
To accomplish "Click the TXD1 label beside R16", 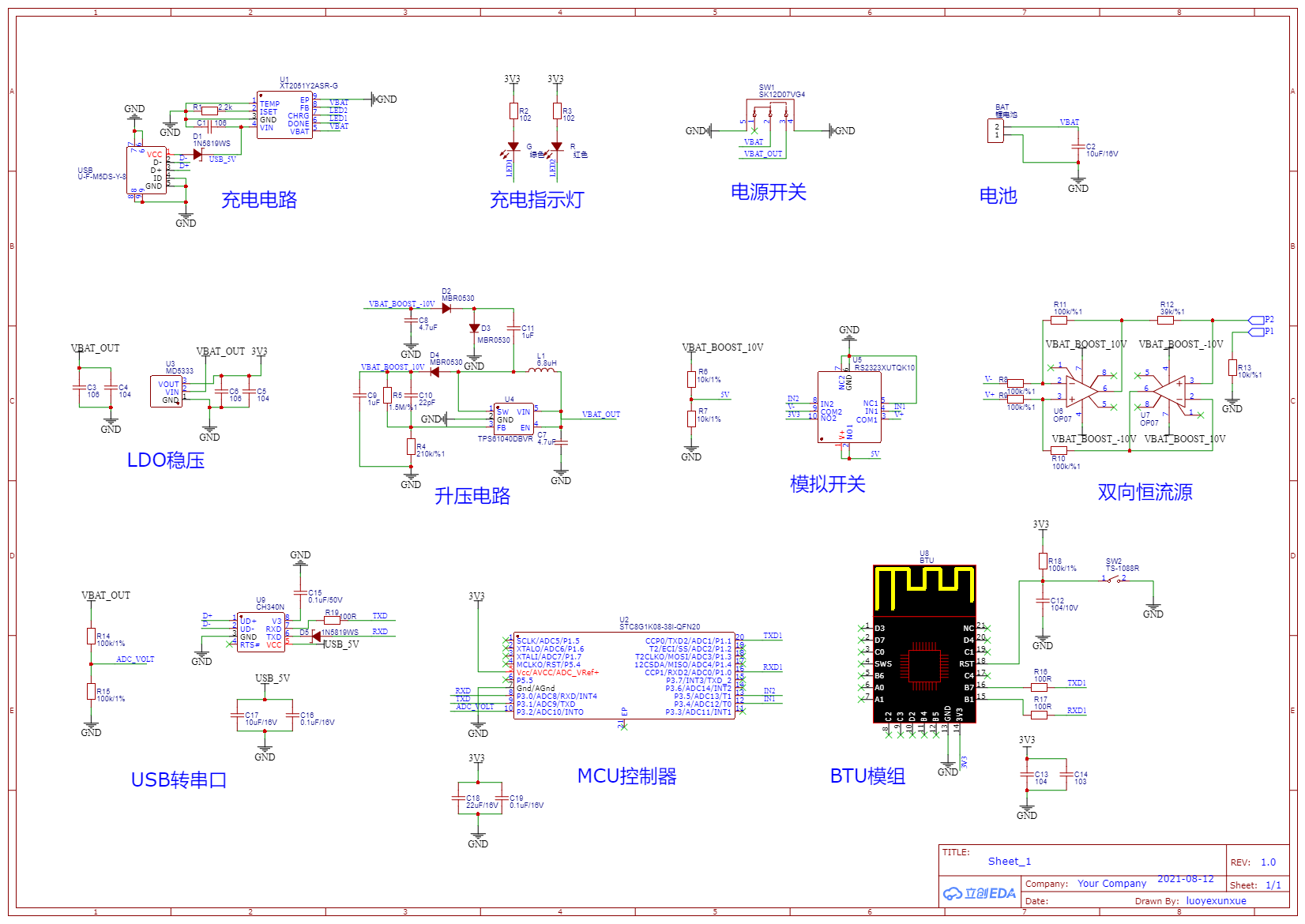I will pos(1077,683).
